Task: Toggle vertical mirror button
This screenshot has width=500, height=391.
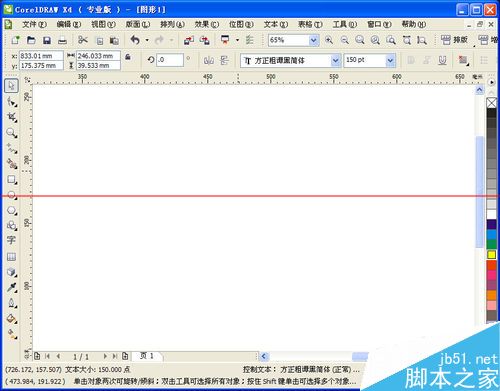Action: [x=224, y=60]
